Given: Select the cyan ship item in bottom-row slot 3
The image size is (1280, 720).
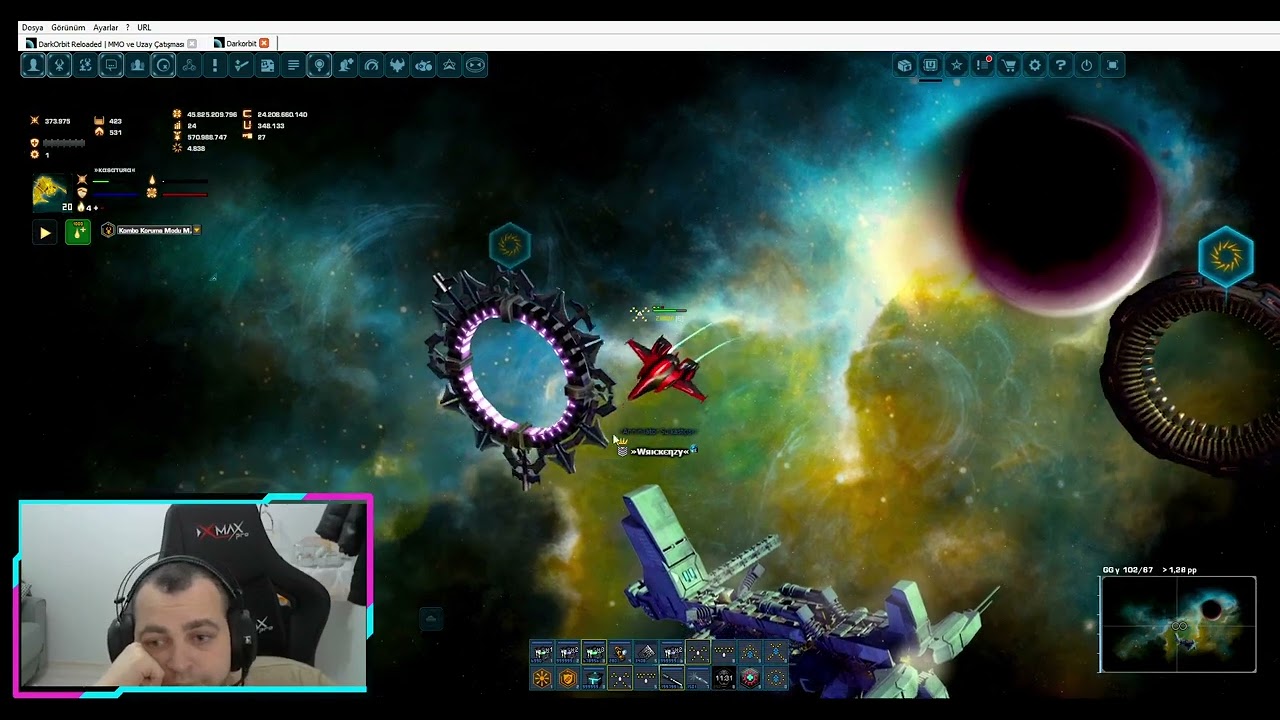Looking at the screenshot, I should click(x=594, y=678).
